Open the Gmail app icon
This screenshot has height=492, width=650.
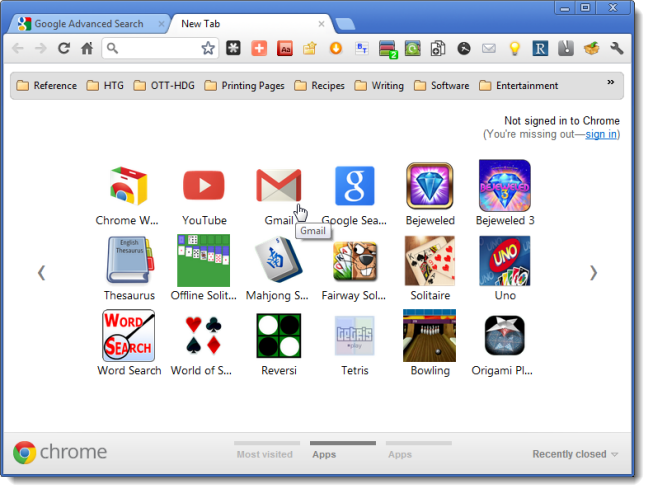tap(279, 185)
